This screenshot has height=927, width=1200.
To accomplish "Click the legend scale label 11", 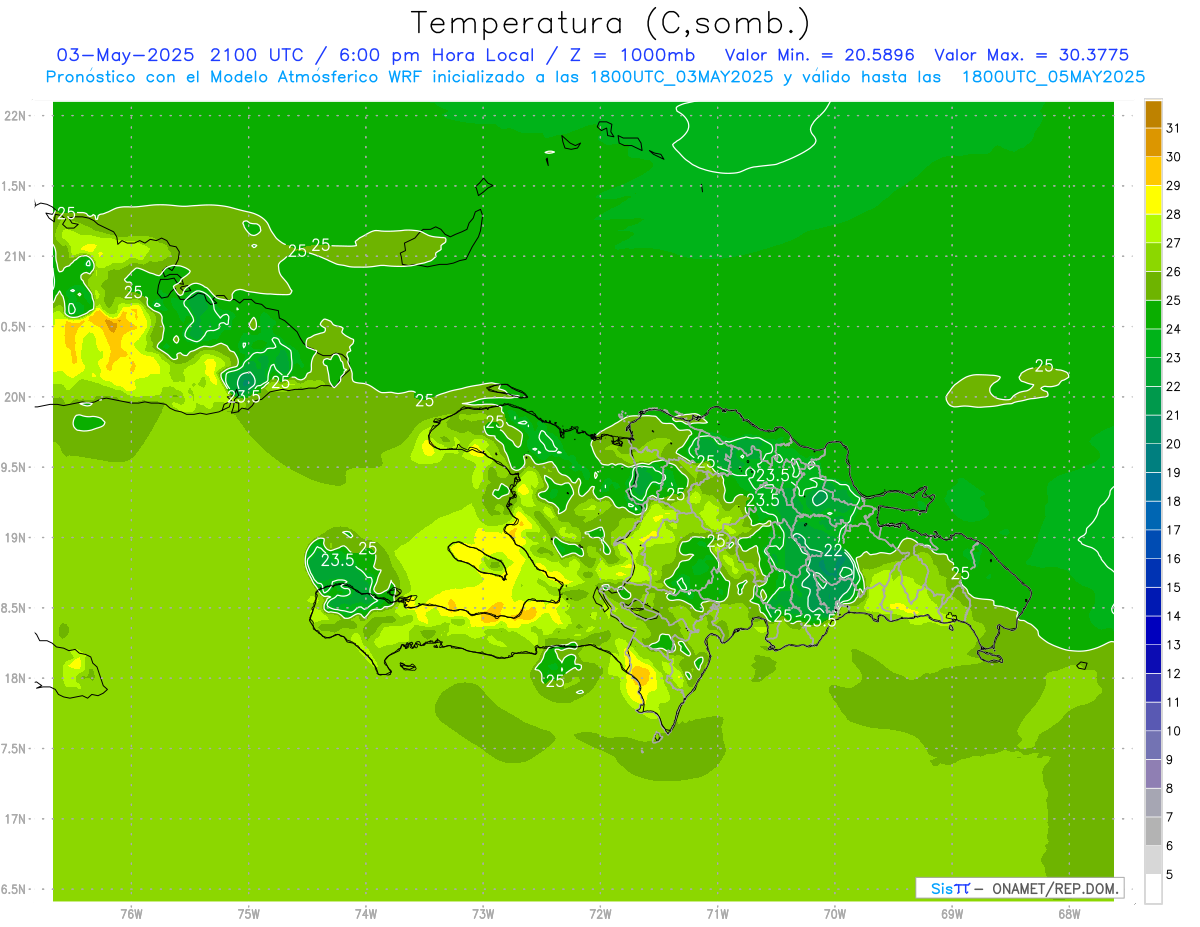I will (x=1174, y=702).
